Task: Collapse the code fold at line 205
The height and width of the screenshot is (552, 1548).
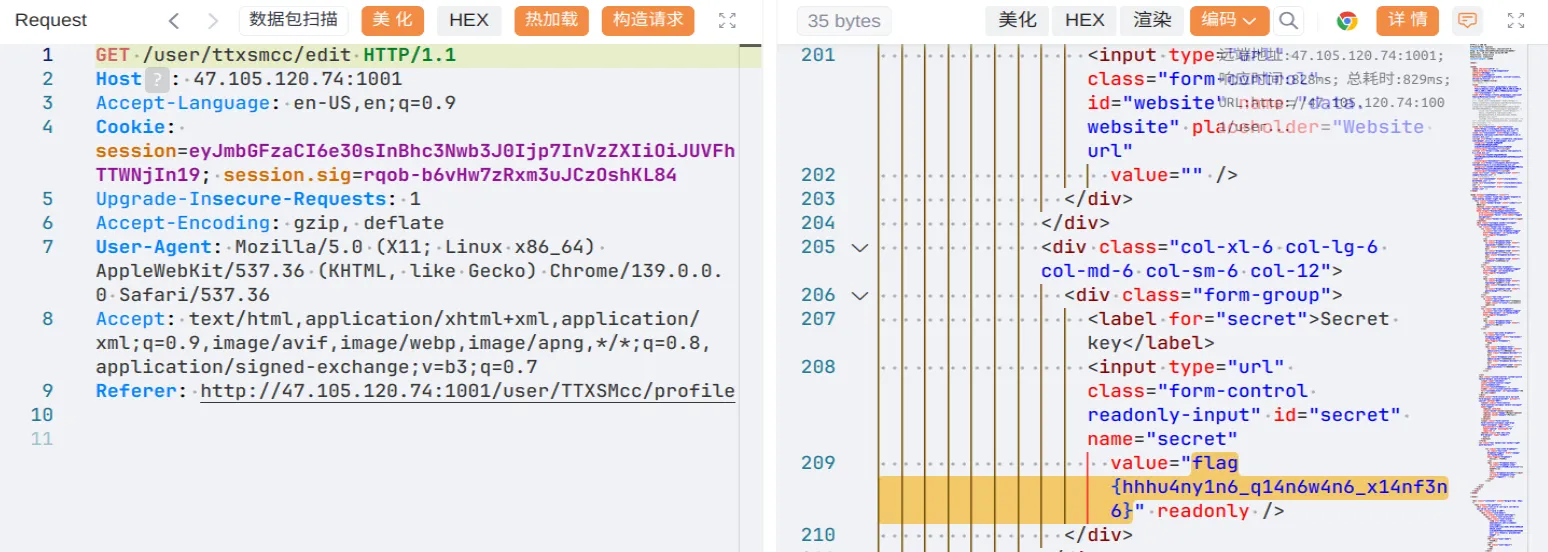Action: click(859, 247)
